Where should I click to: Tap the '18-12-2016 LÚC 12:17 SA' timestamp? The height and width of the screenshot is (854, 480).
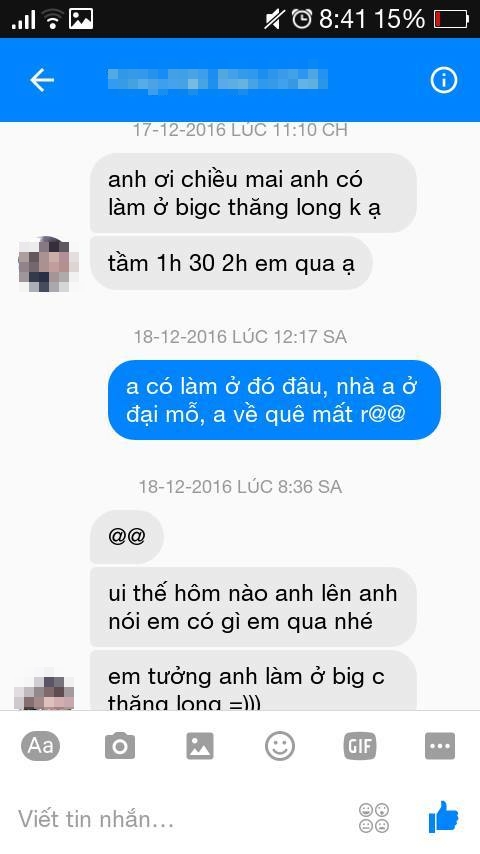[240, 337]
